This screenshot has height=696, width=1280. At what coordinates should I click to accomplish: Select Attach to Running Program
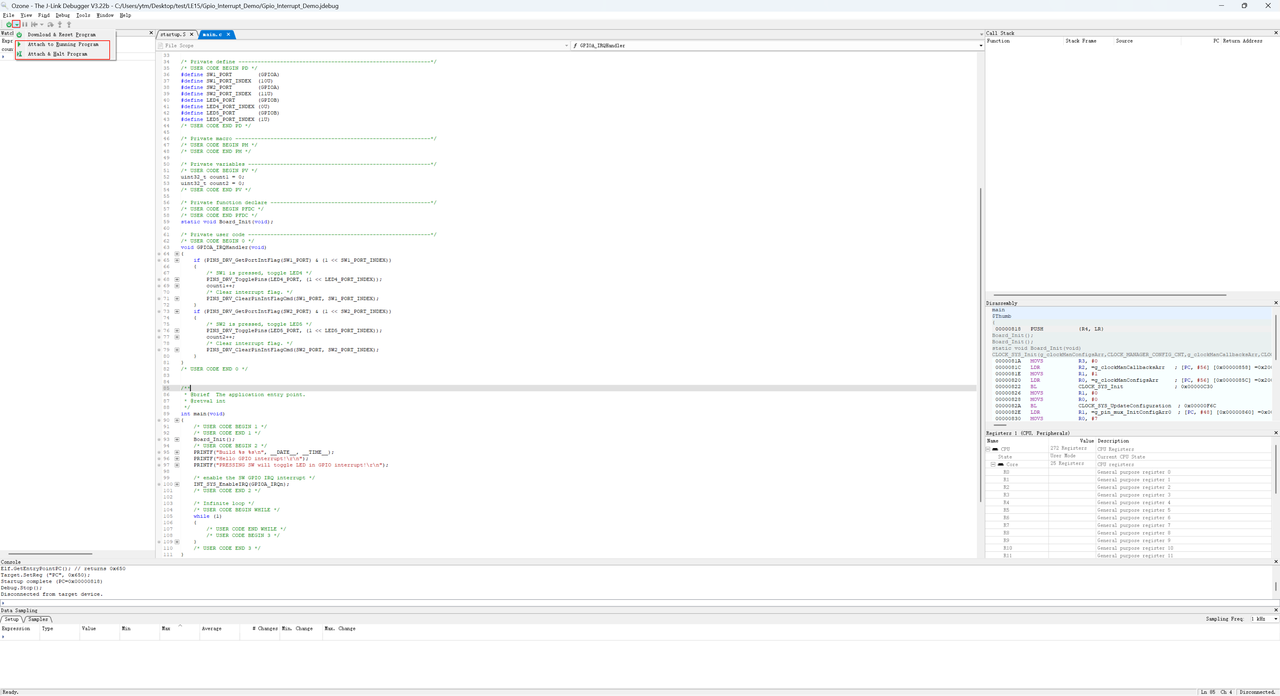click(64, 44)
